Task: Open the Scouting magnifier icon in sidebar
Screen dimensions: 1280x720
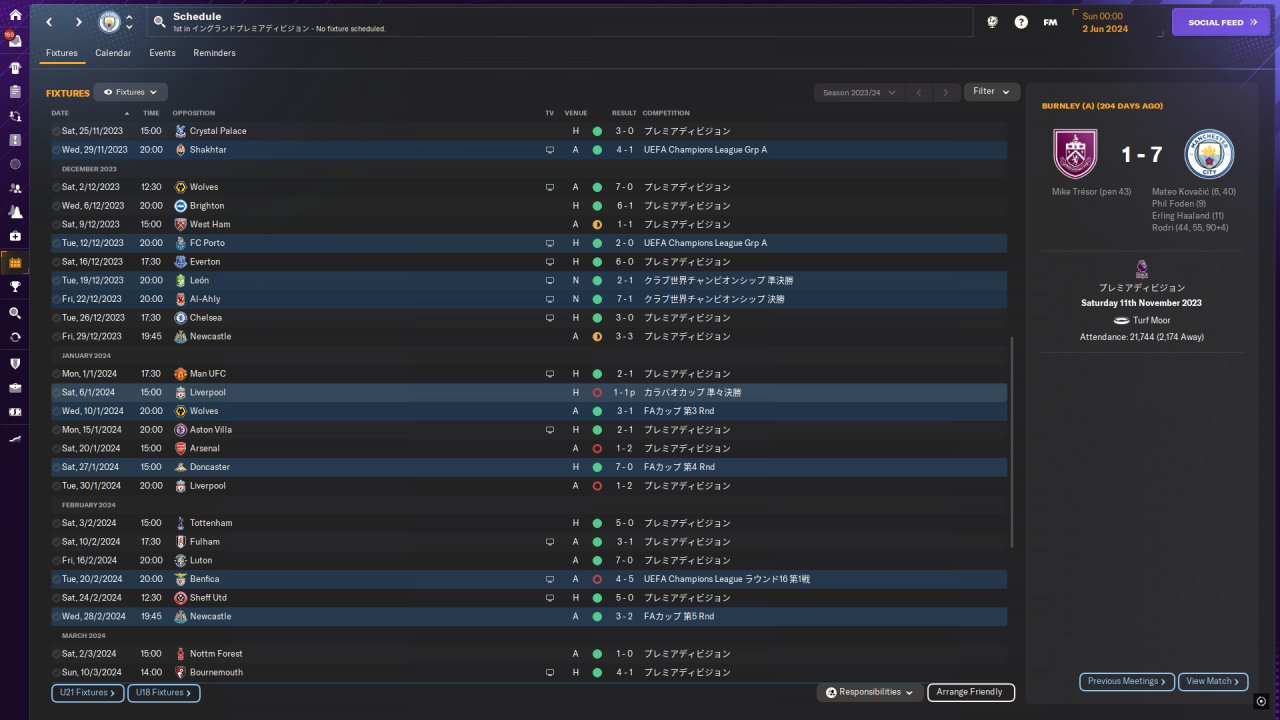Action: pos(14,313)
